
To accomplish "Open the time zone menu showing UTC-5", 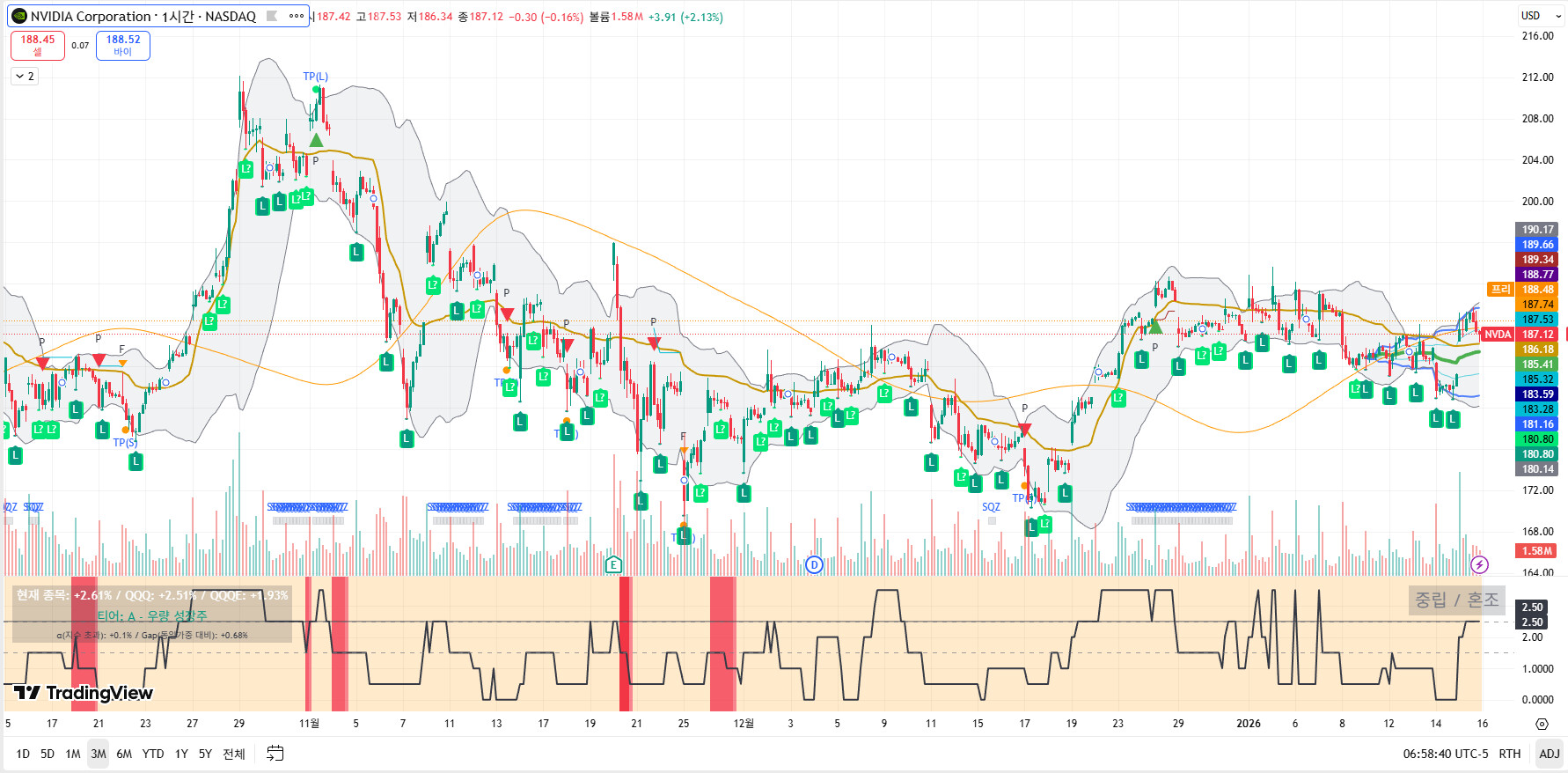I will 1446,754.
